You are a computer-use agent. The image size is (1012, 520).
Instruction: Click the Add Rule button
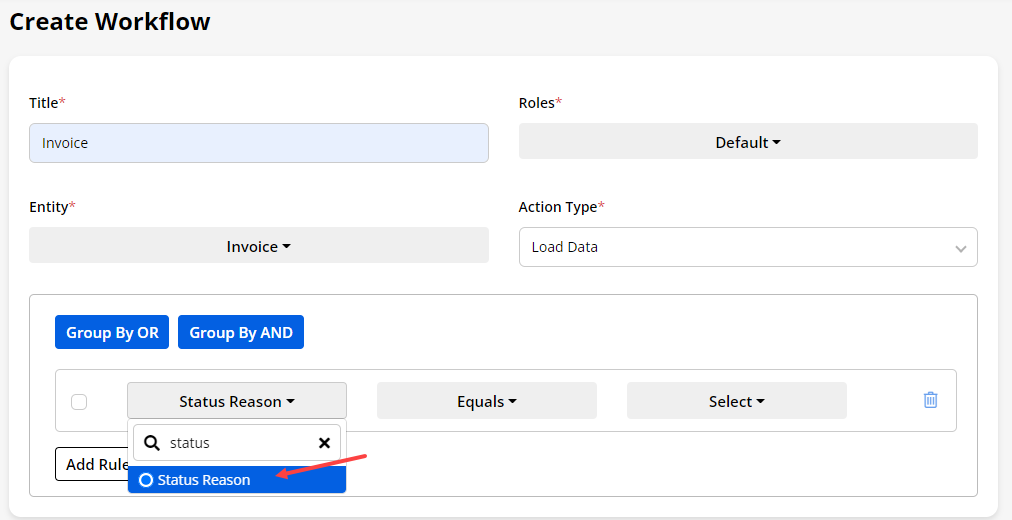92,464
